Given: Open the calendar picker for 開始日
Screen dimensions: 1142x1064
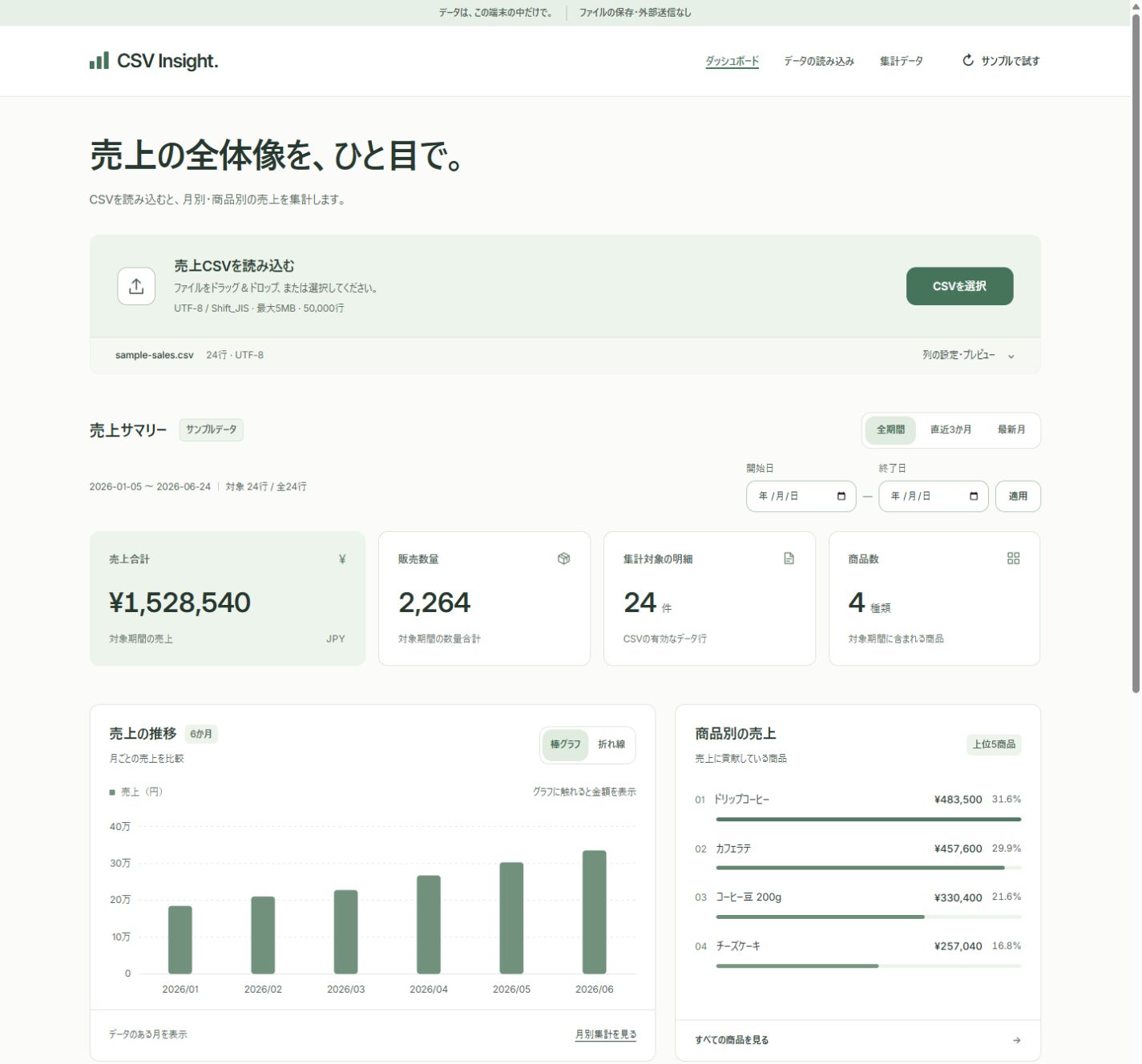Looking at the screenshot, I should [x=841, y=496].
